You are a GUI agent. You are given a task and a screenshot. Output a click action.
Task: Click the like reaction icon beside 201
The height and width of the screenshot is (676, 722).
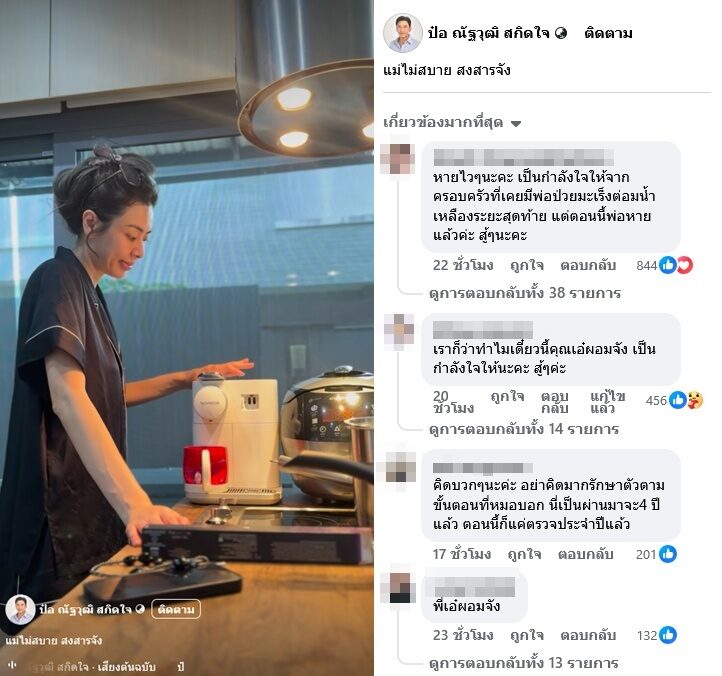click(x=668, y=554)
